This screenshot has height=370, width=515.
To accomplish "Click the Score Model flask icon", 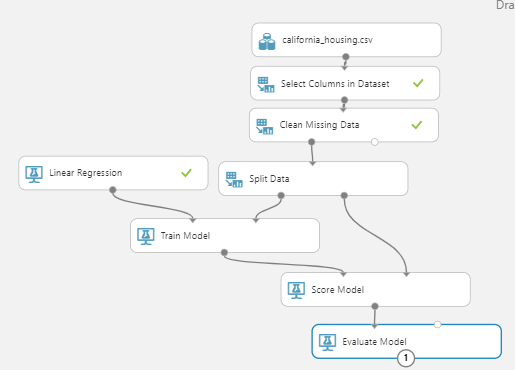I will [x=296, y=290].
